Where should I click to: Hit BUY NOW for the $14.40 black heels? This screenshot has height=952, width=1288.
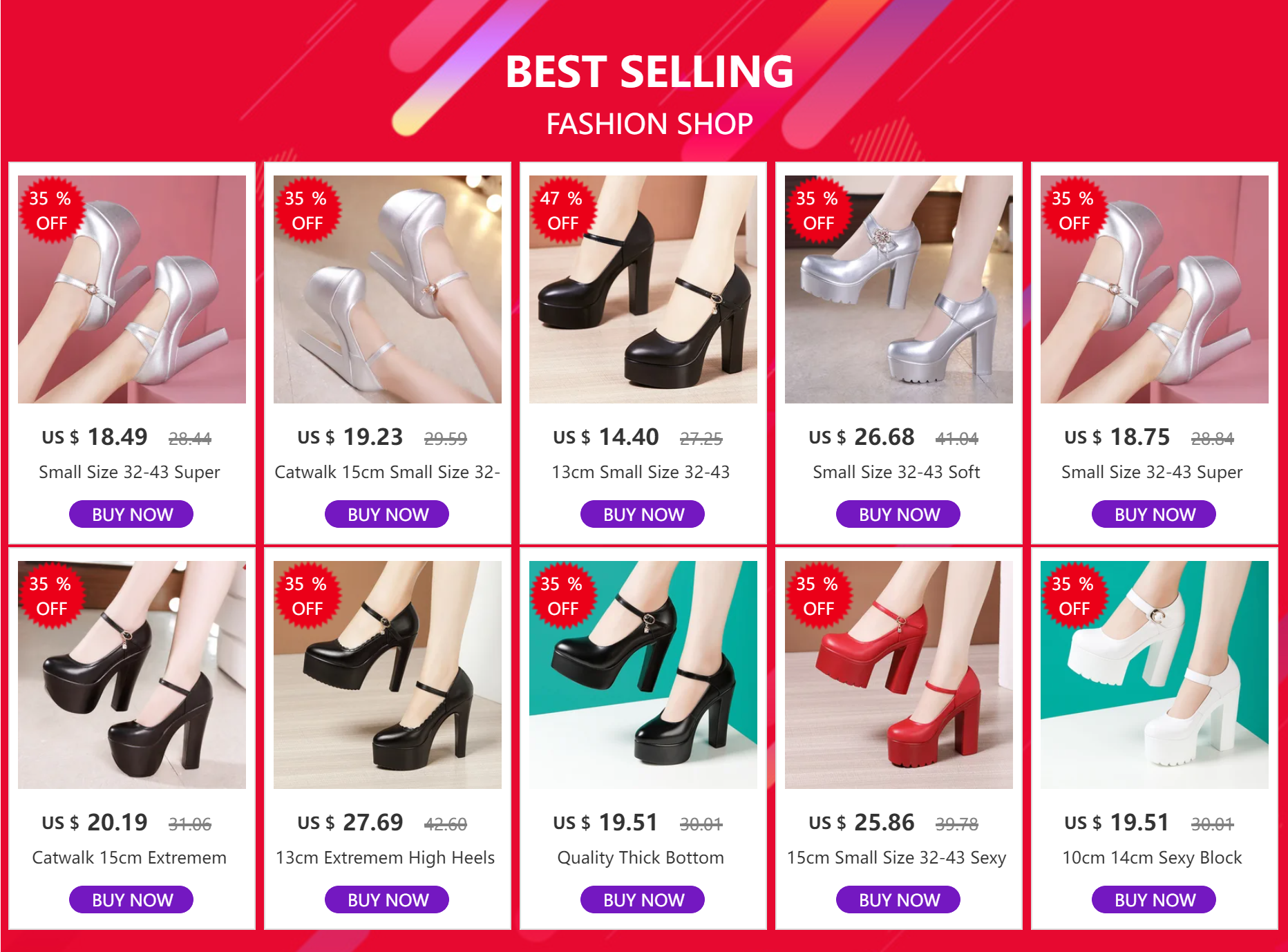click(x=643, y=514)
